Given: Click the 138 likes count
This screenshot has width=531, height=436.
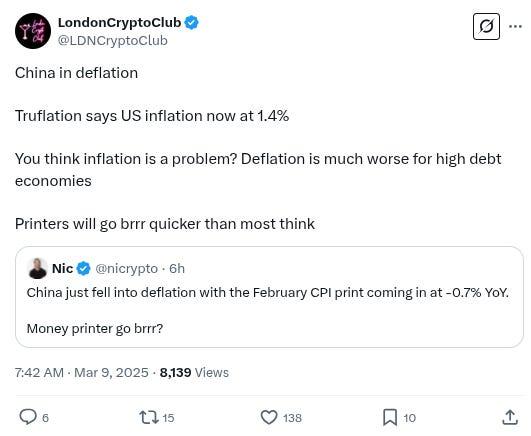Looking at the screenshot, I should 292,418.
